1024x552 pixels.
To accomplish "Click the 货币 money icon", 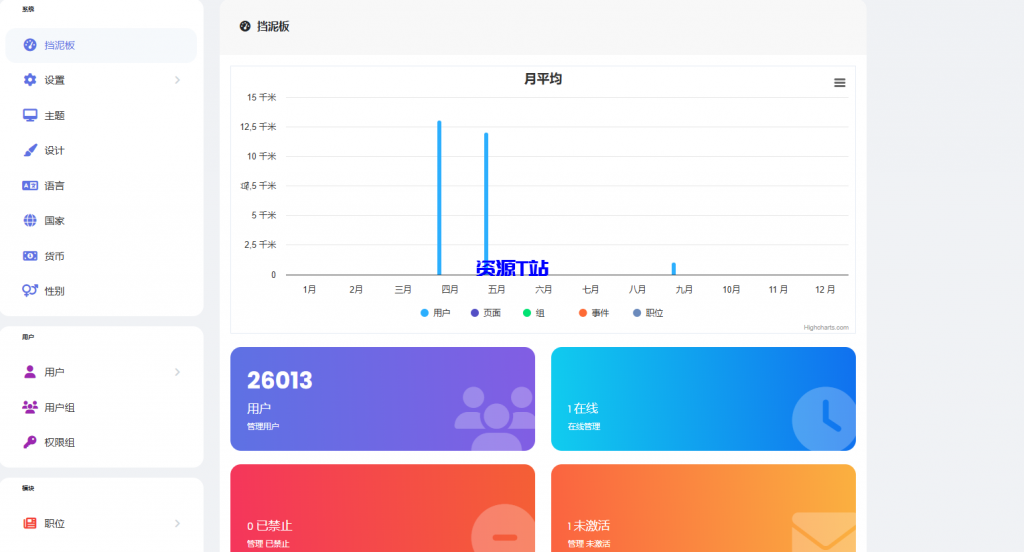I will pos(30,256).
